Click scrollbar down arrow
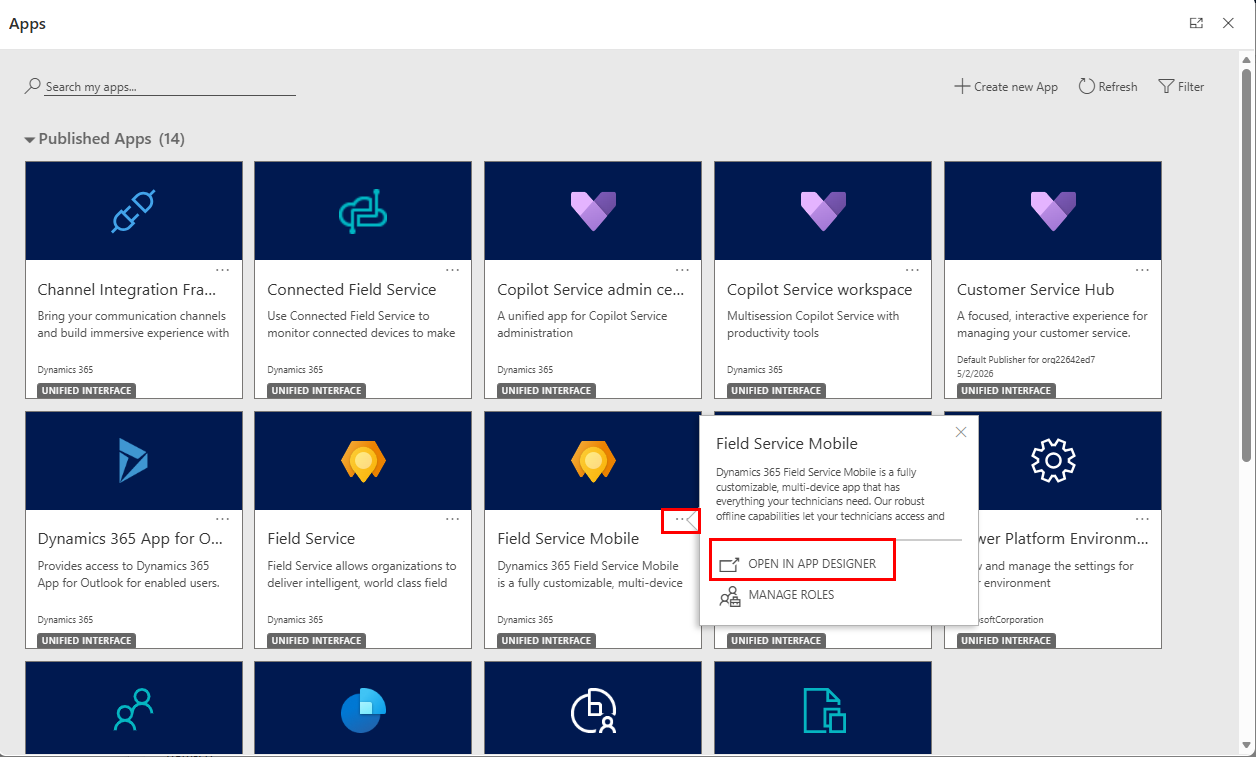 1246,745
